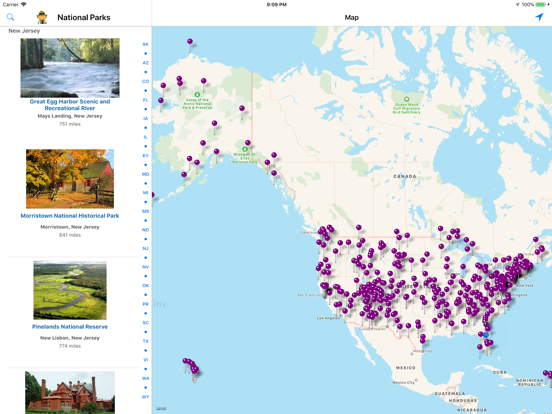The width and height of the screenshot is (552, 414).
Task: Click the New Jersey section header
Action: [24, 31]
